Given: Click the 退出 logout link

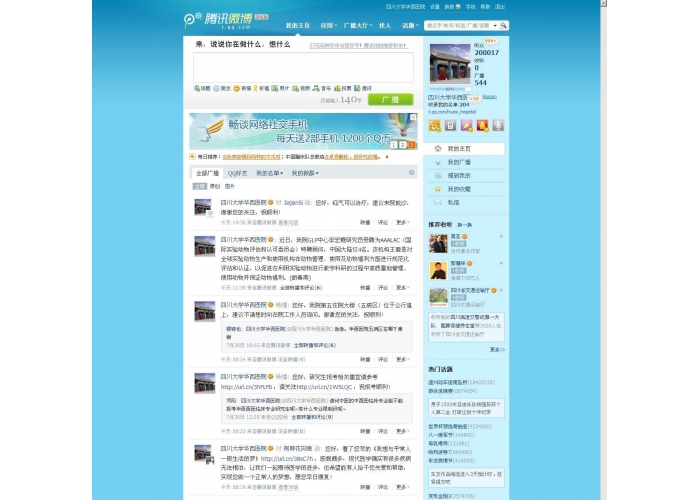Looking at the screenshot, I should tap(500, 7).
